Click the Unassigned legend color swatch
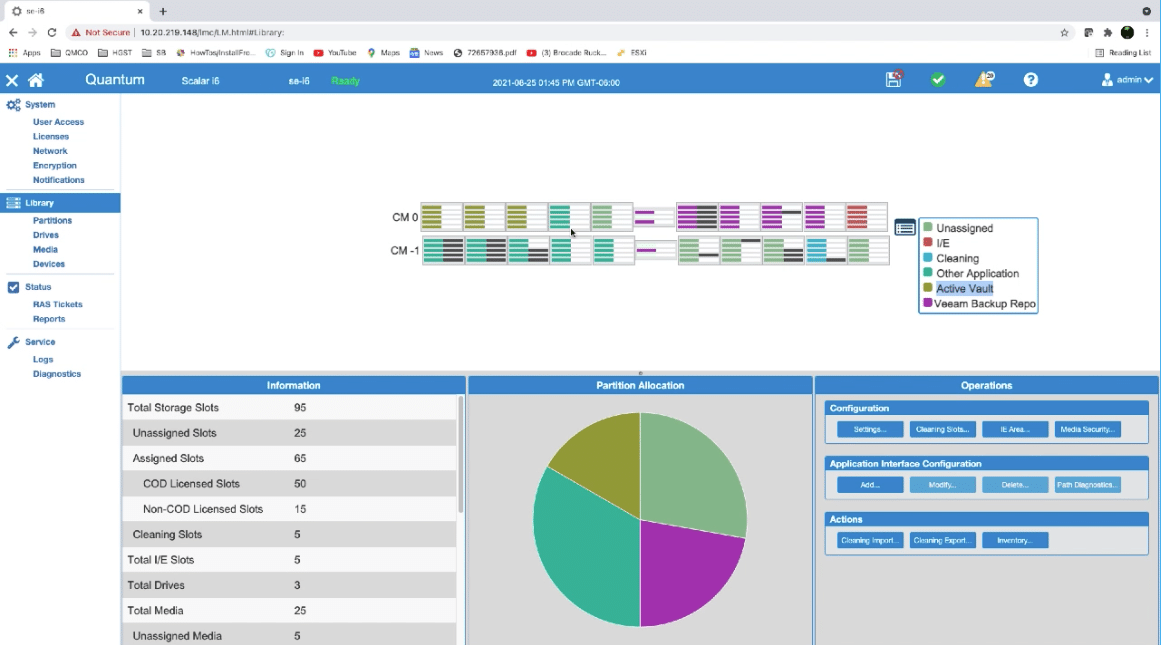The image size is (1161, 645). (928, 227)
